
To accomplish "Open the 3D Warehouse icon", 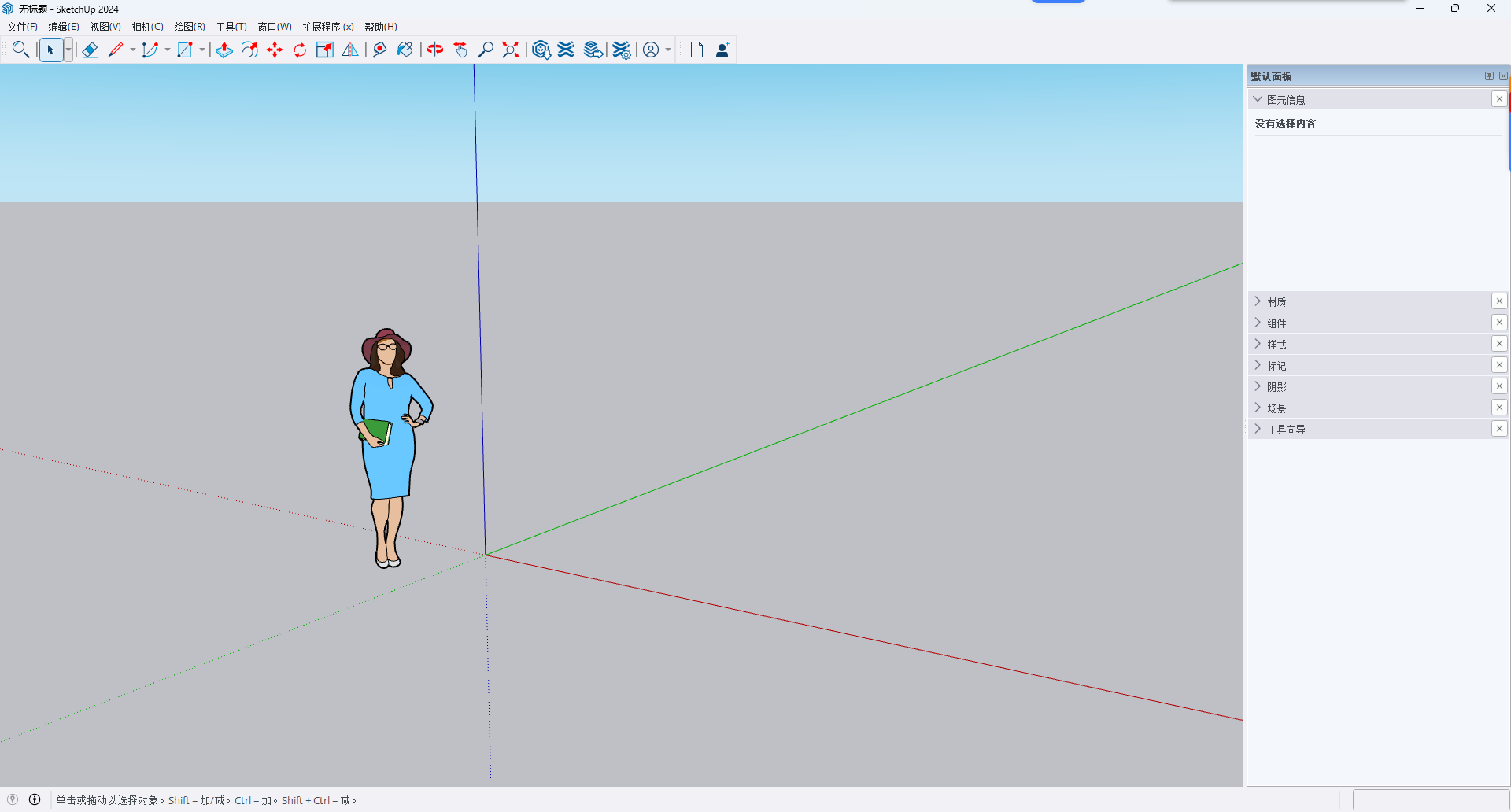I will (541, 50).
